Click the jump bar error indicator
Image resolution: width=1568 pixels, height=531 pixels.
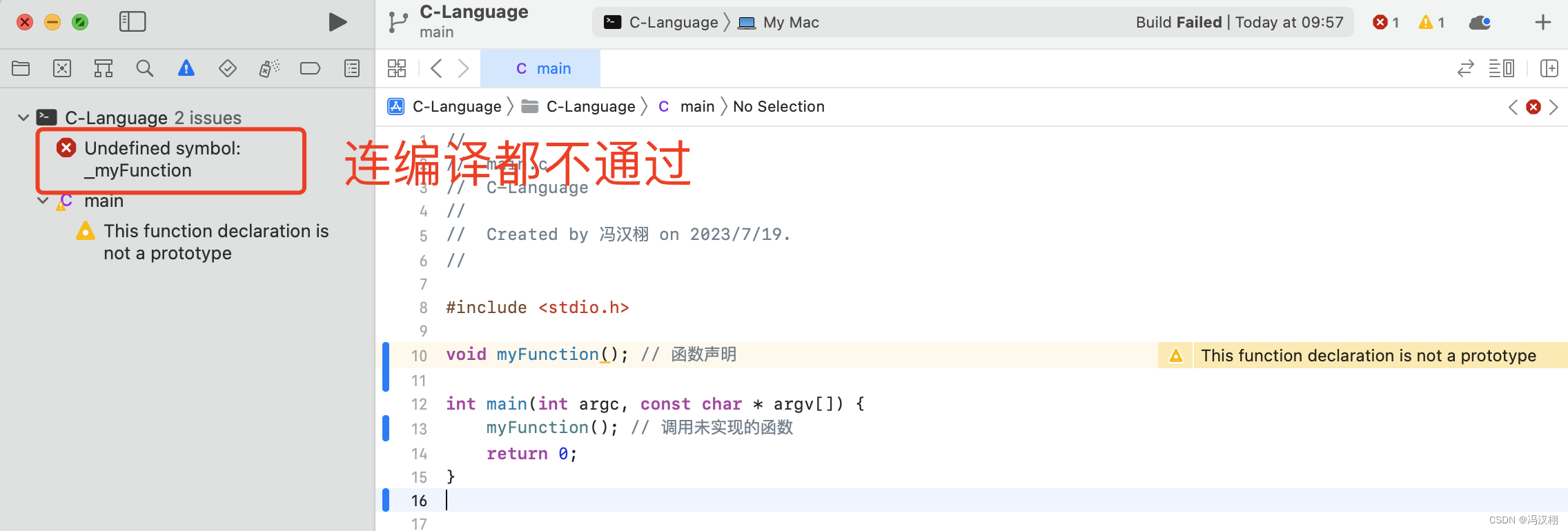coord(1533,107)
